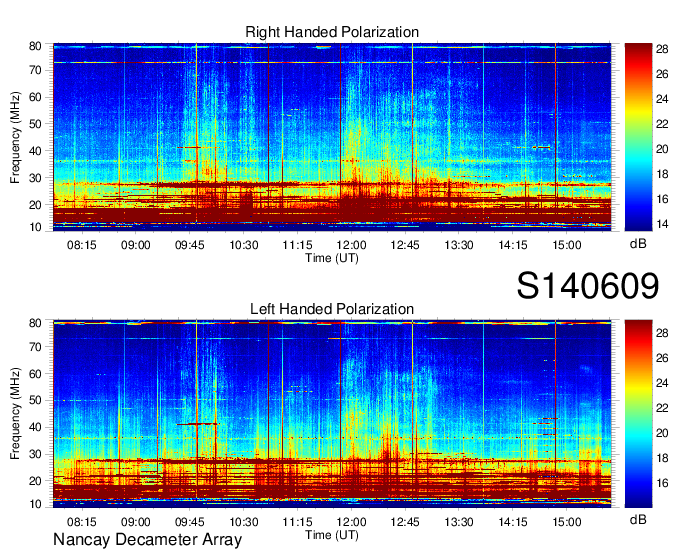Click the "08:15" time tick of Right Handed plot
Image resolution: width=680 pixels, height=552 pixels.
[82, 245]
